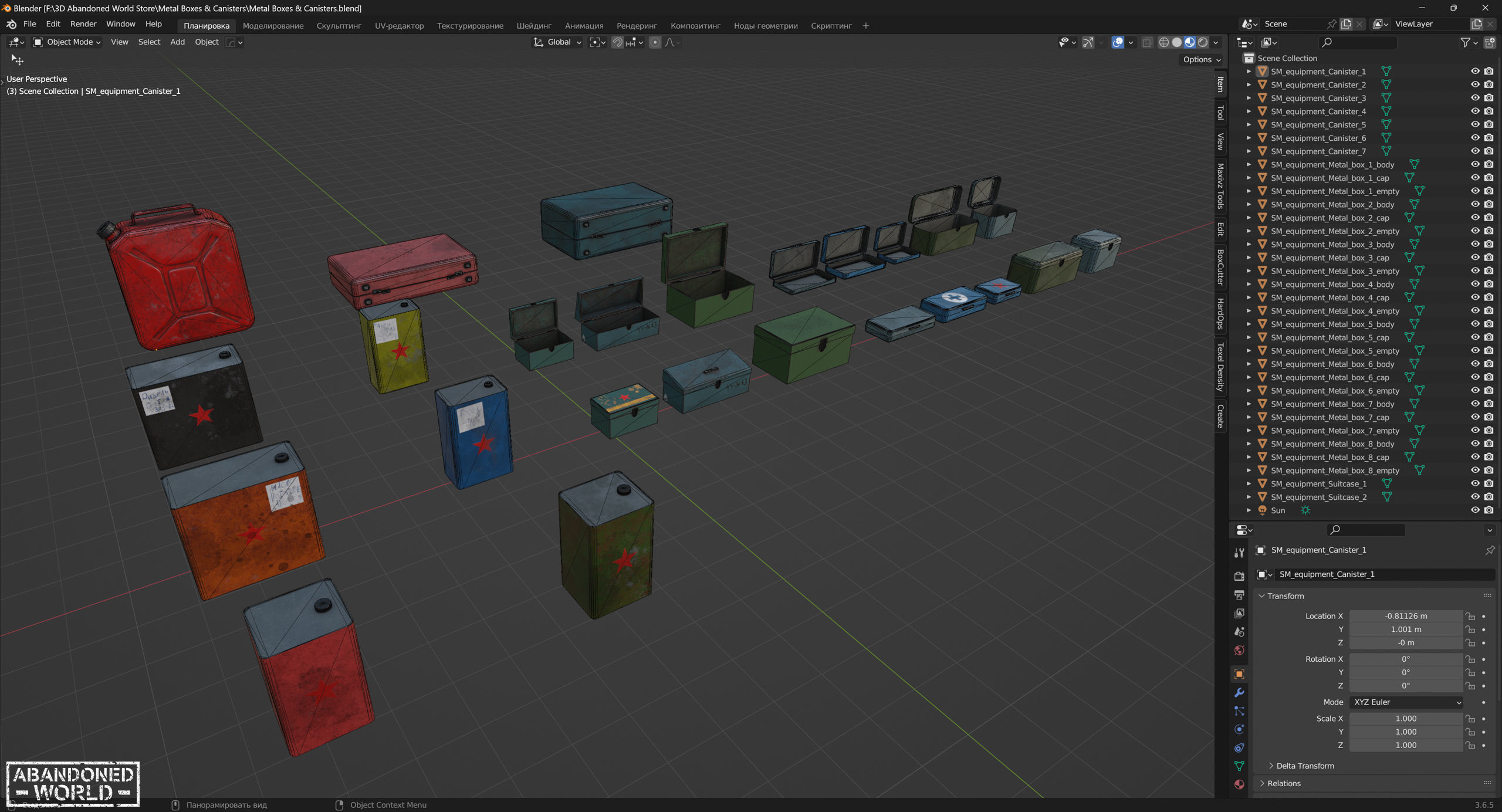This screenshot has width=1502, height=812.
Task: Switch viewport to Wireframe shading
Action: click(x=1164, y=42)
